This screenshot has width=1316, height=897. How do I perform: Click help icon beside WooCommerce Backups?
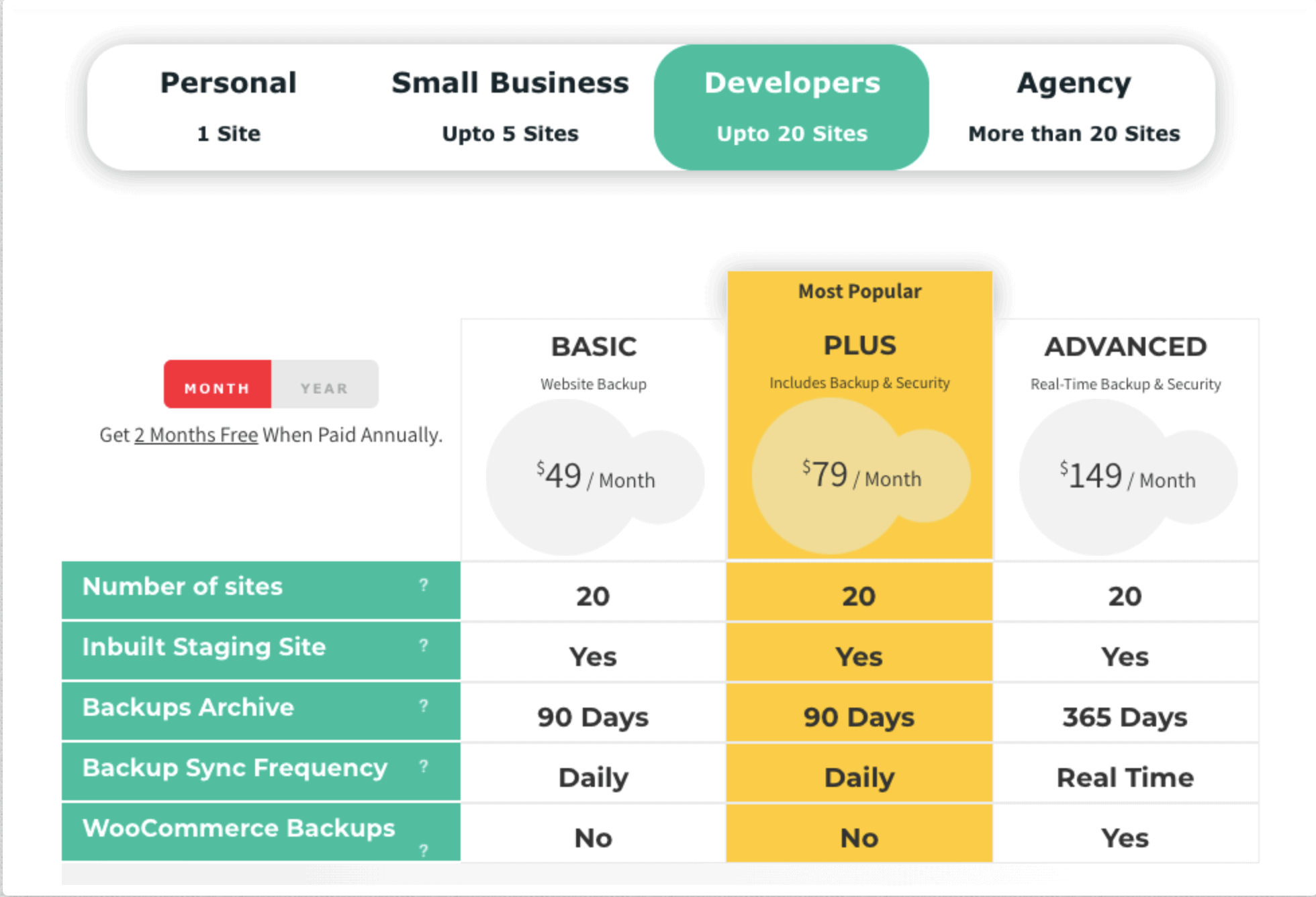click(424, 851)
